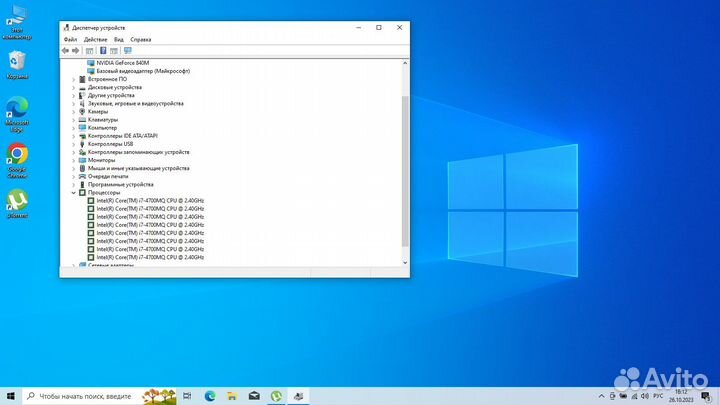Viewport: 720px width, 405px height.
Task: Open the Файл menu
Action: tap(70, 39)
